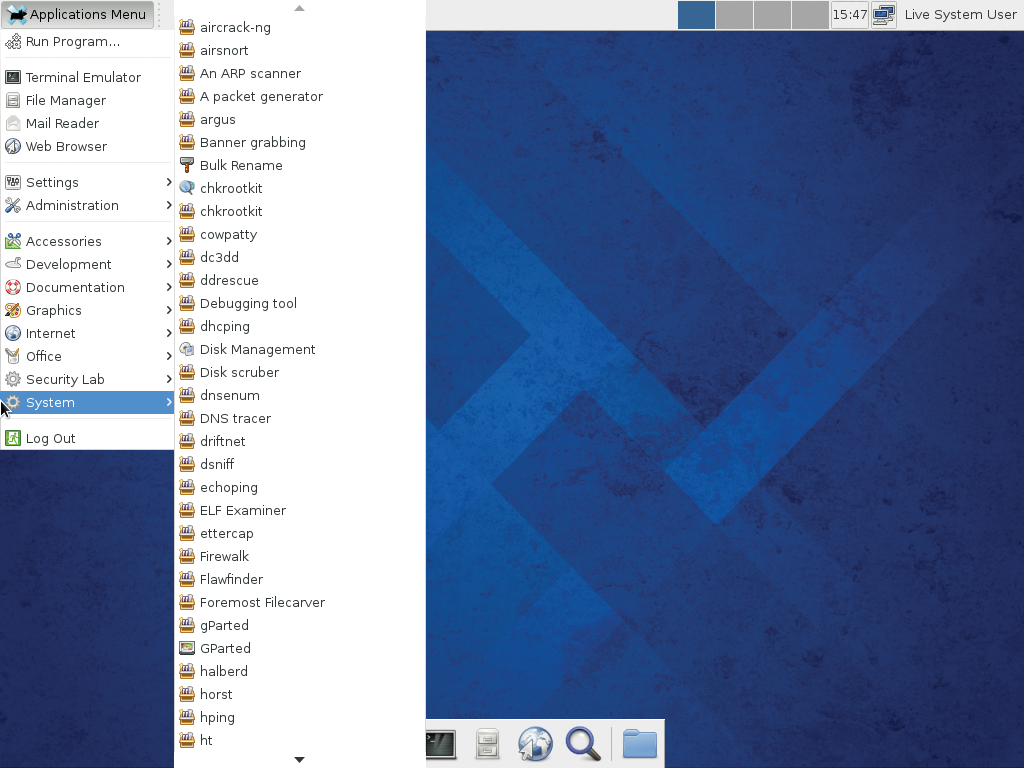
Task: Choose Log Out from Applications Menu
Action: 50,438
